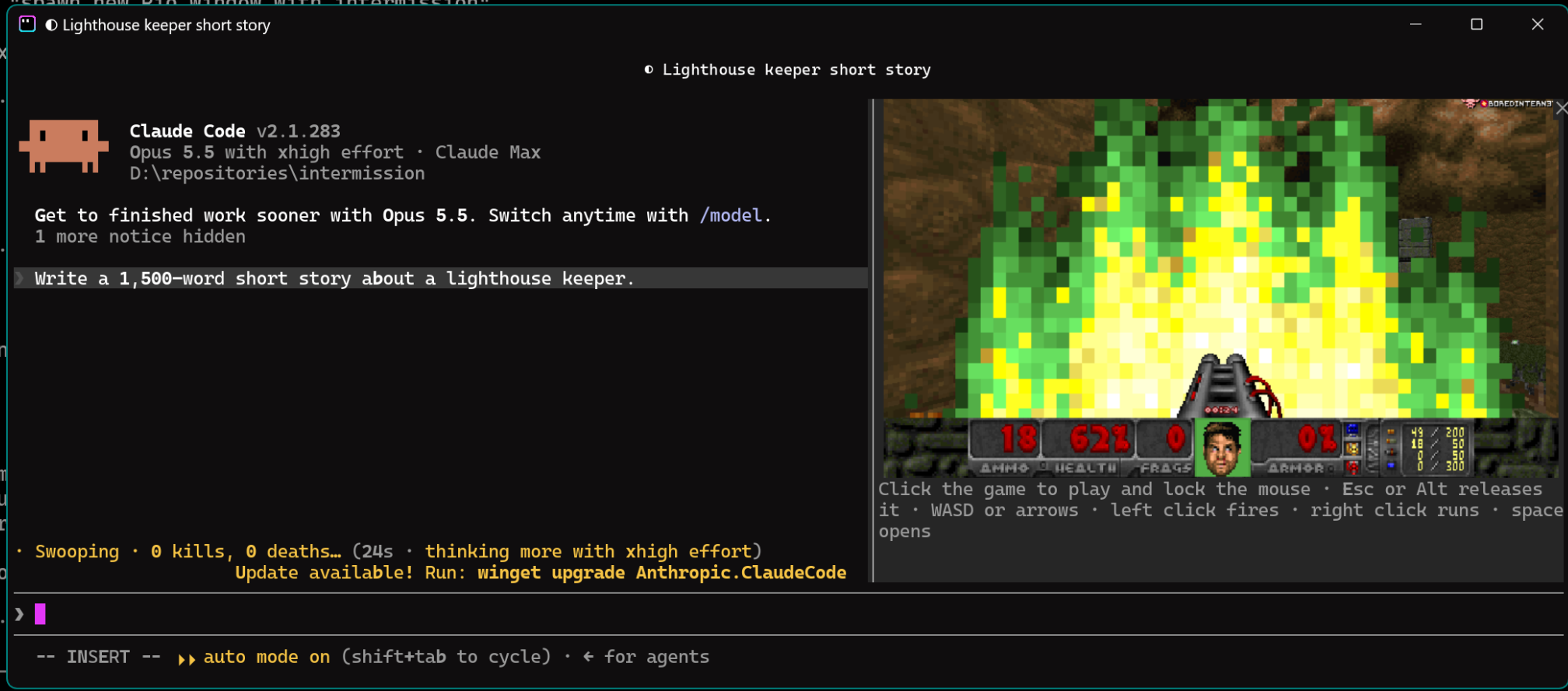The width and height of the screenshot is (1568, 691).
Task: Maximize the terminal window
Action: (x=1476, y=24)
